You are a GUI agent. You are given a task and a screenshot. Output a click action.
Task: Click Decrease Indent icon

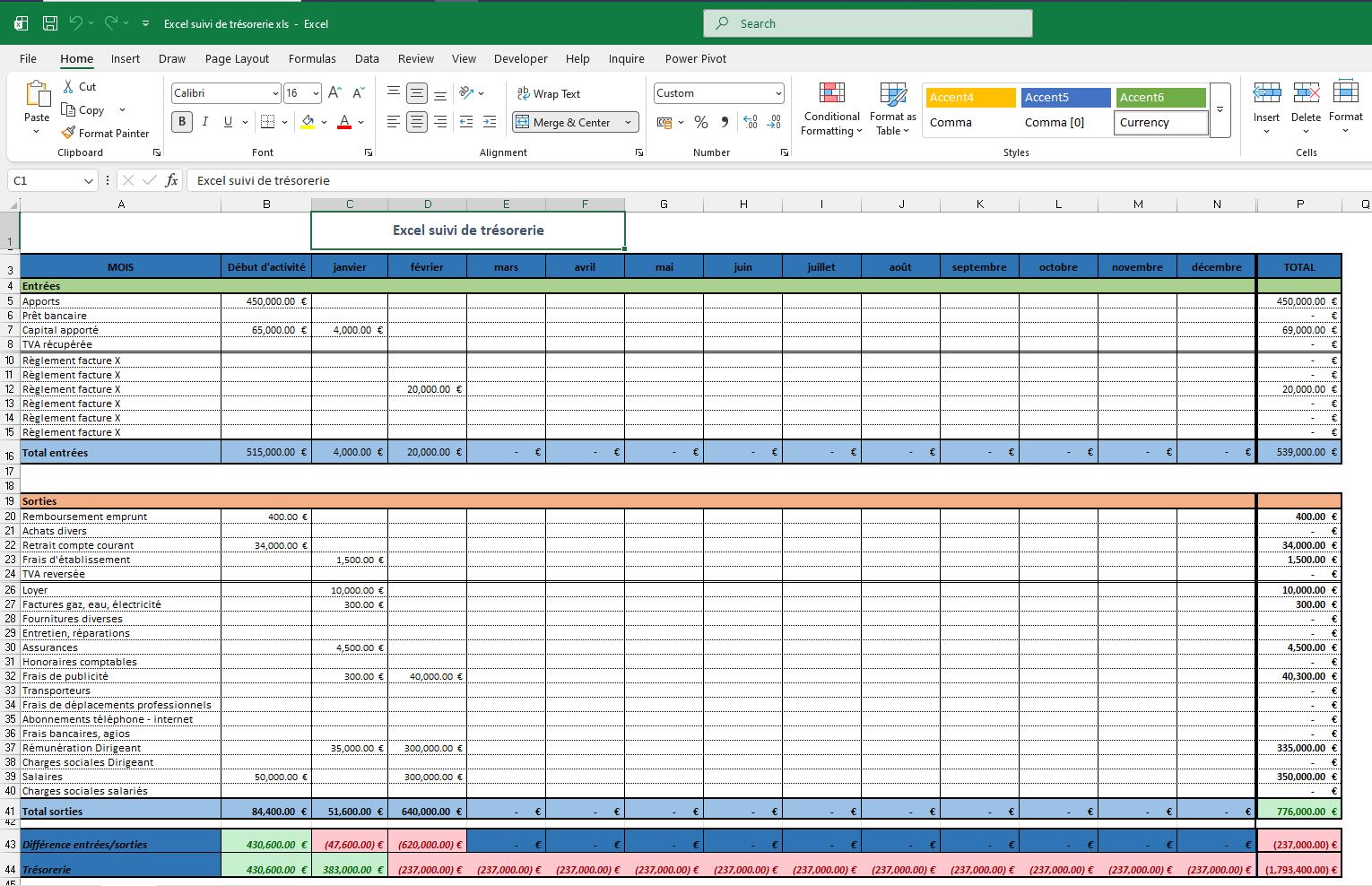click(x=466, y=122)
